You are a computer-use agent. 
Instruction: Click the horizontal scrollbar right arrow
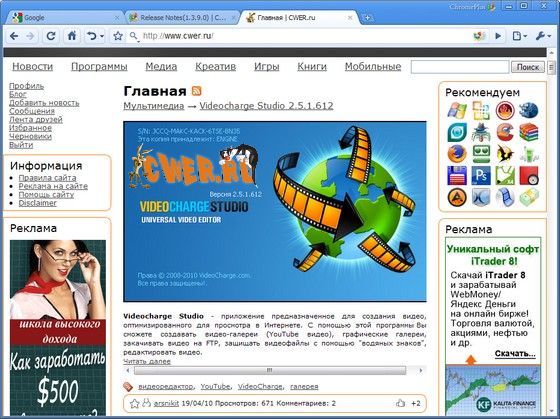421,370
